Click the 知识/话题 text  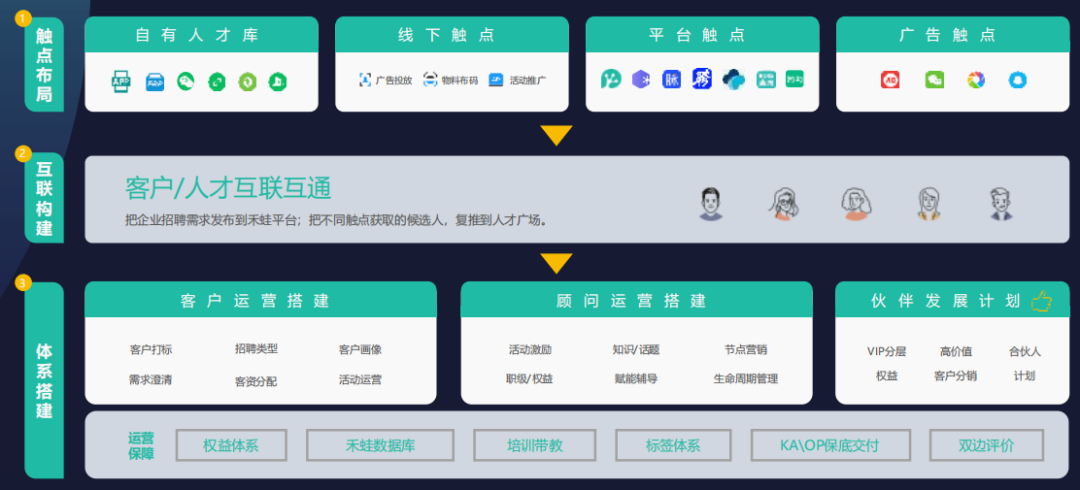pos(636,349)
